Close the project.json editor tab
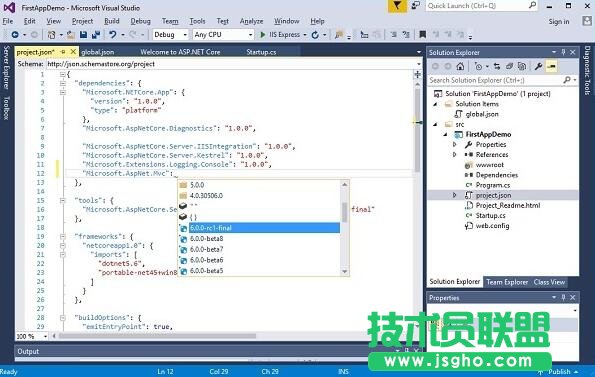Viewport: 595px width, 377px height. coord(73,52)
